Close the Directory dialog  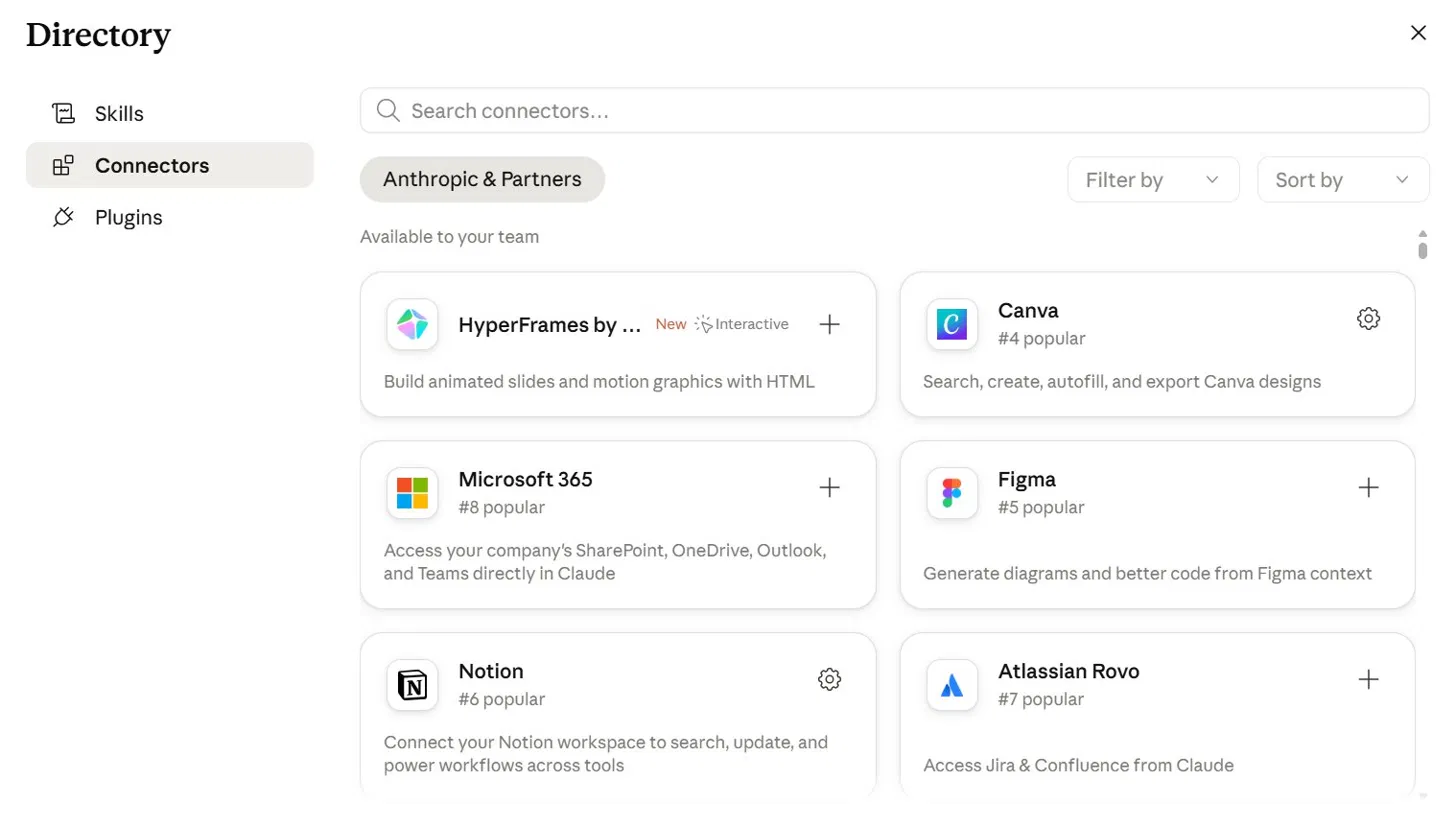click(1418, 33)
